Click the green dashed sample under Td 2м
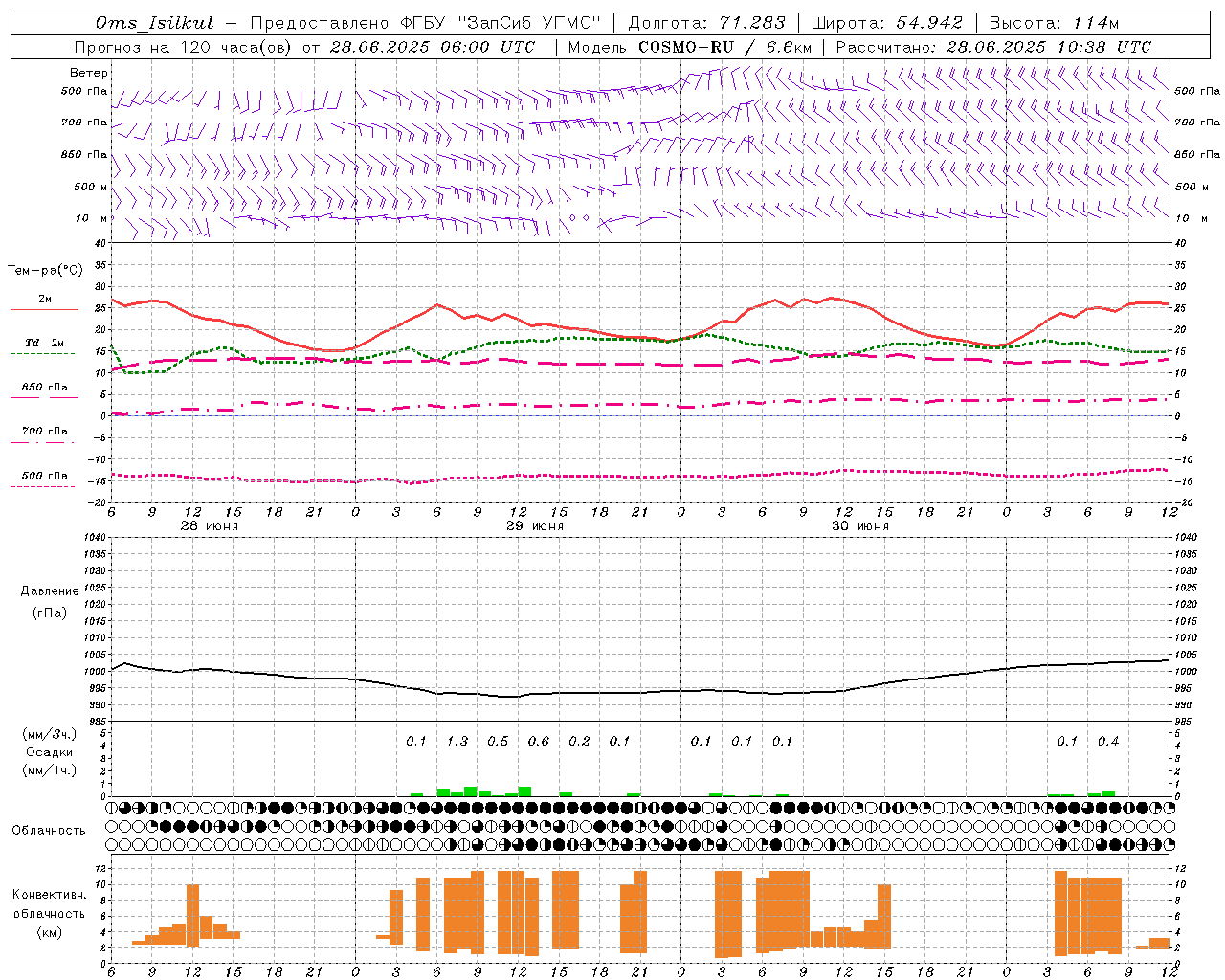 (42, 353)
